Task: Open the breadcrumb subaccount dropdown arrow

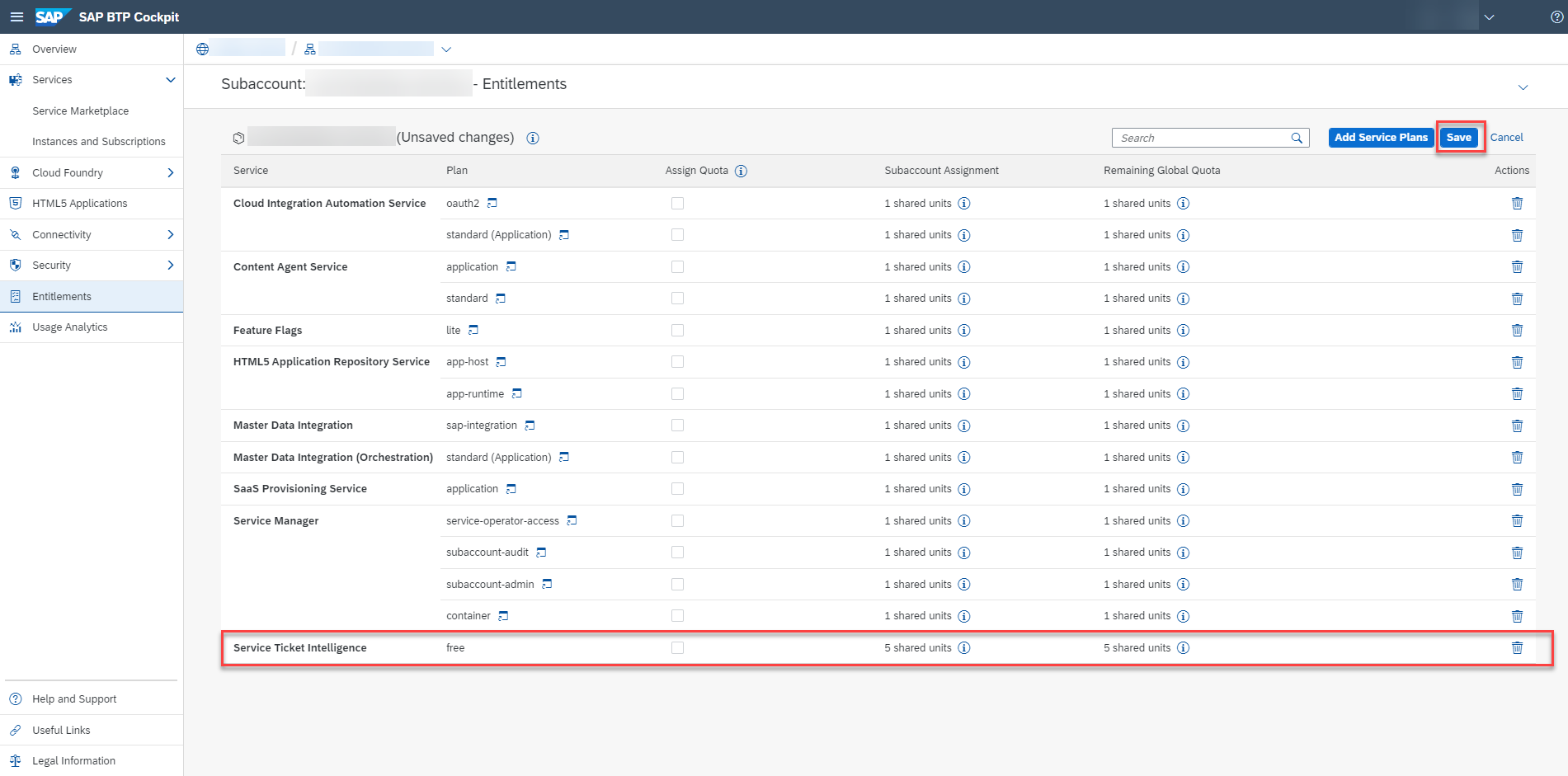Action: coord(446,49)
